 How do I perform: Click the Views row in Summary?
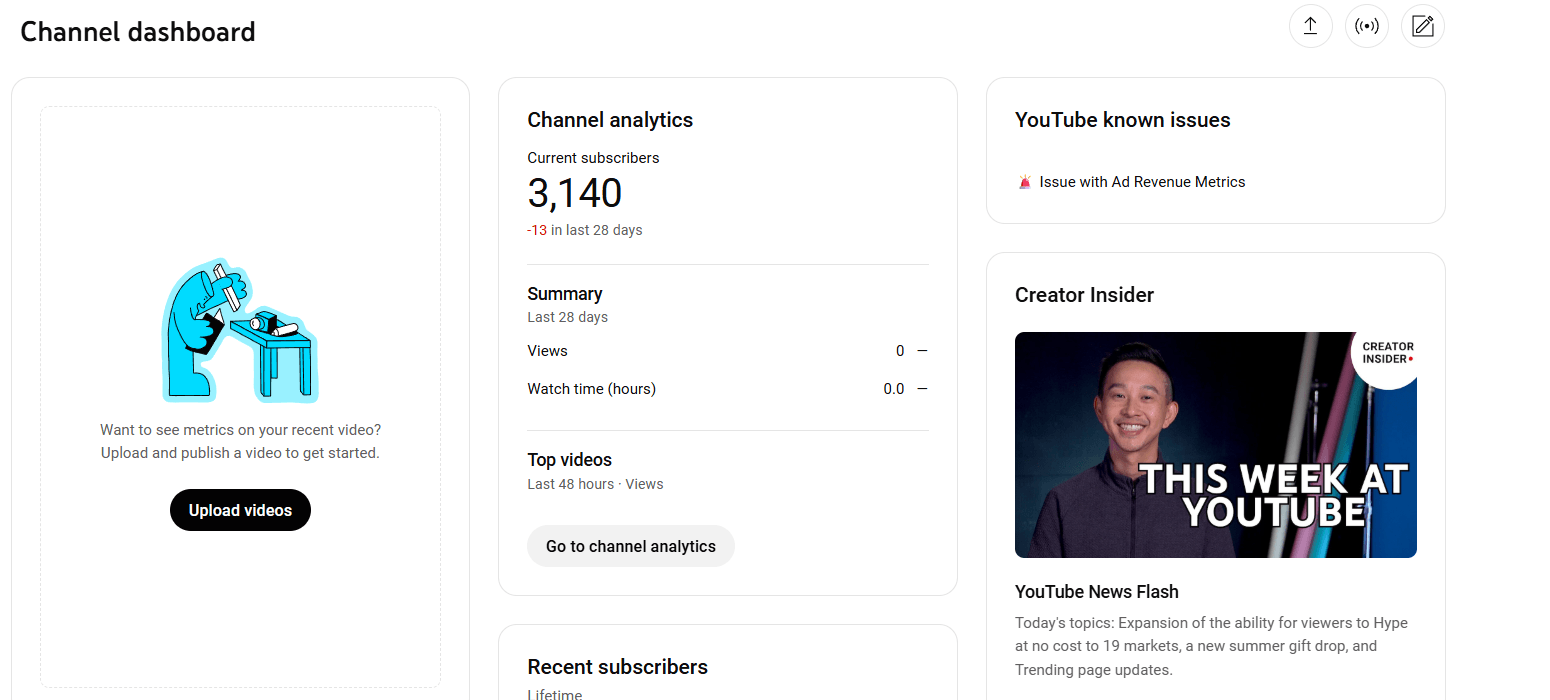pyautogui.click(x=727, y=351)
